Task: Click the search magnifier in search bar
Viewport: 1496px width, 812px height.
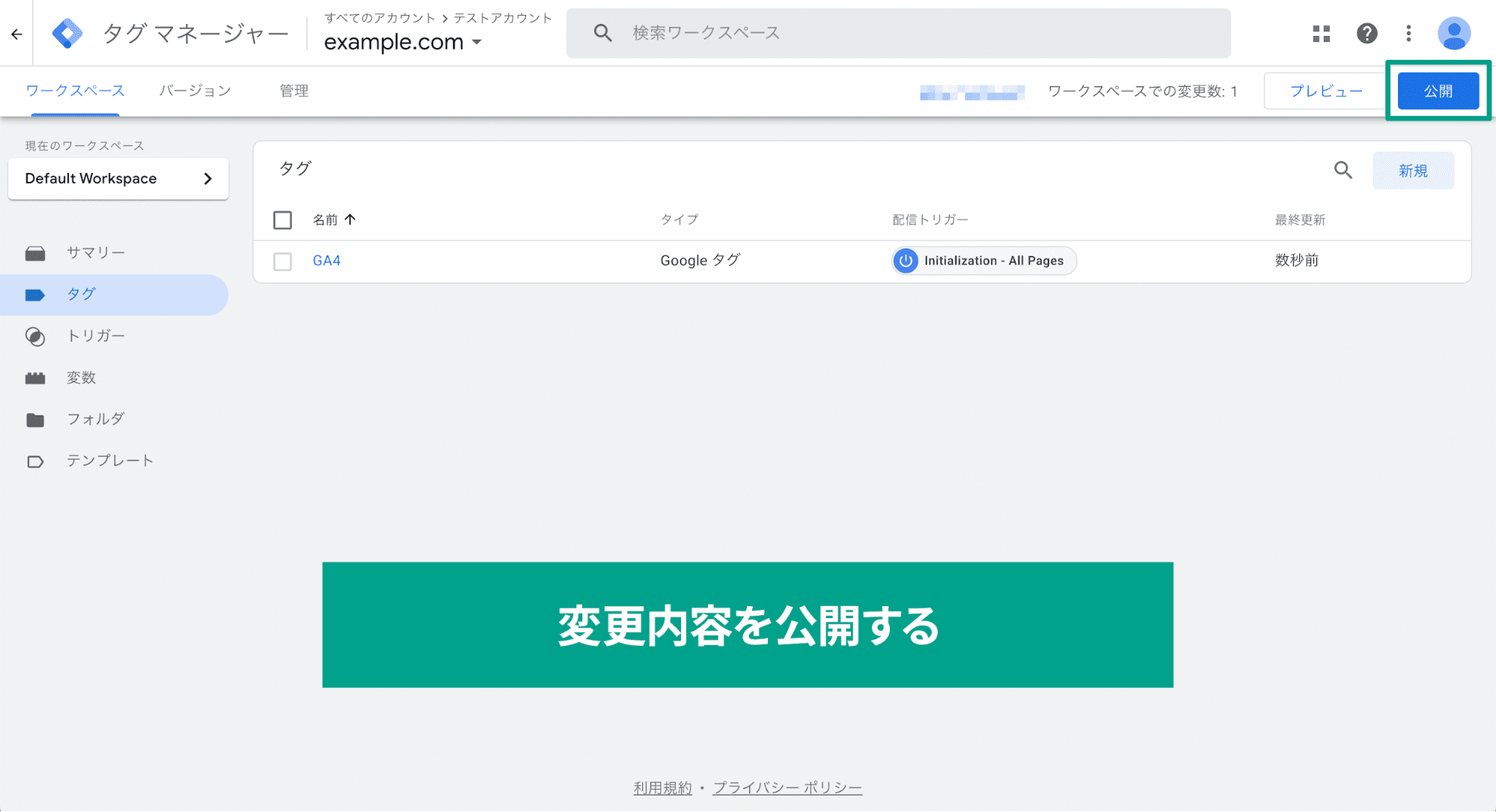Action: click(602, 33)
